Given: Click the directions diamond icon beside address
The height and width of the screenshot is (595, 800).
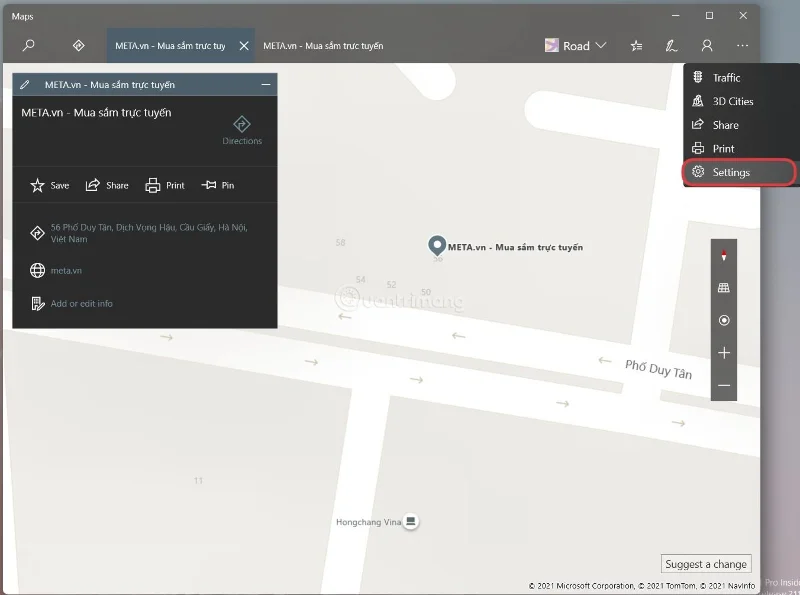Looking at the screenshot, I should (x=37, y=233).
